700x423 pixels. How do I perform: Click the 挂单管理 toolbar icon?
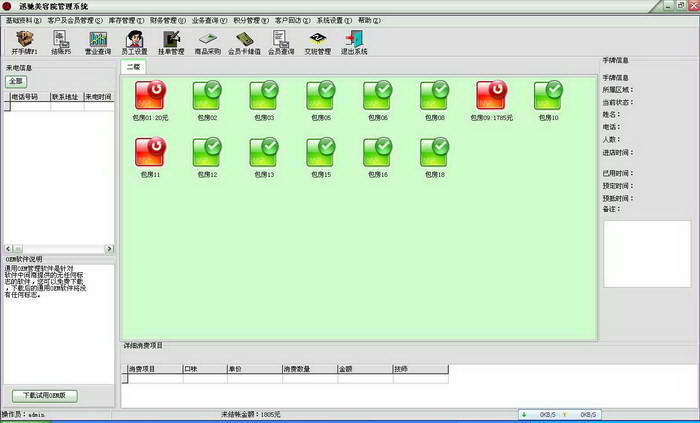pos(171,41)
